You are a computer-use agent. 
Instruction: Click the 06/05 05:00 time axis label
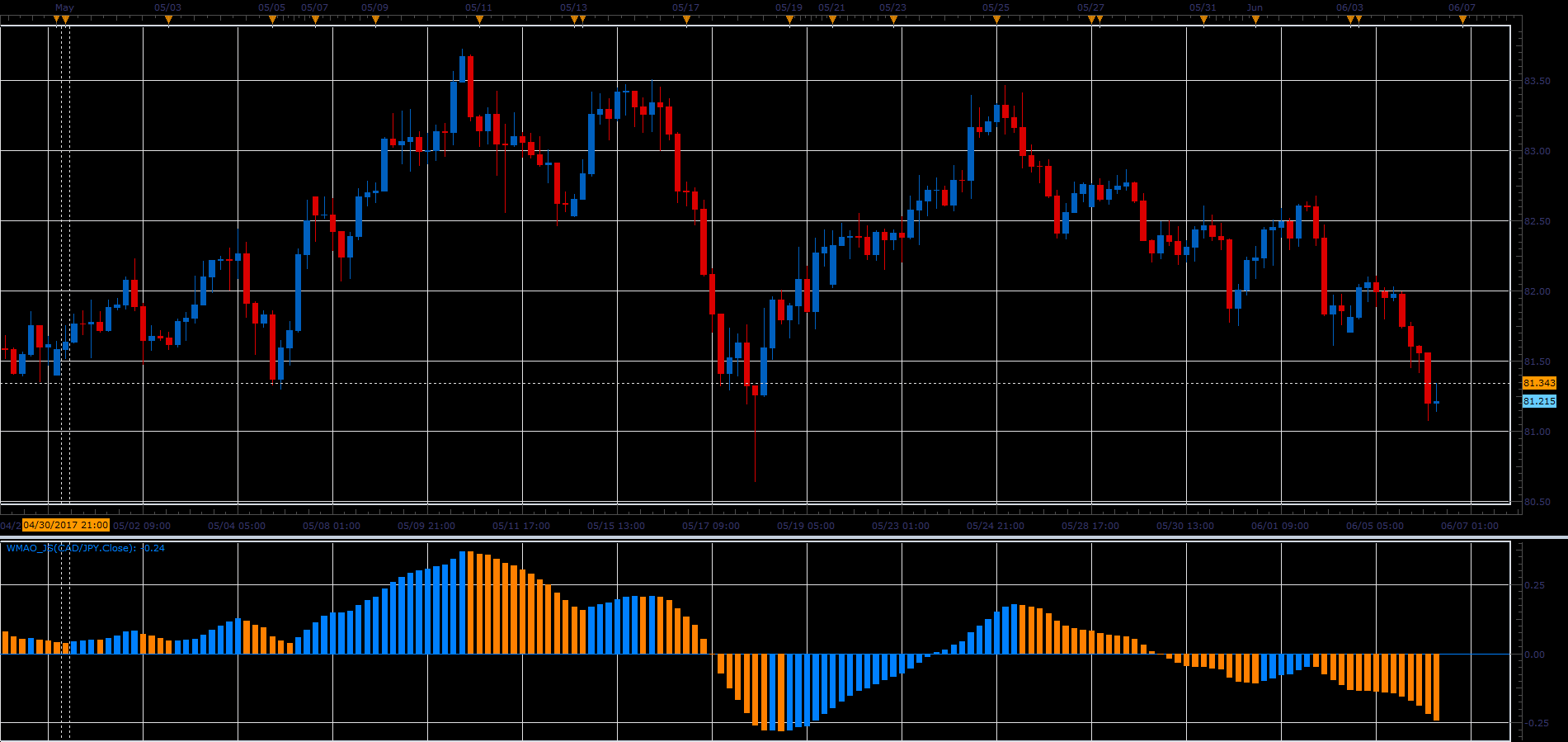[x=1375, y=526]
